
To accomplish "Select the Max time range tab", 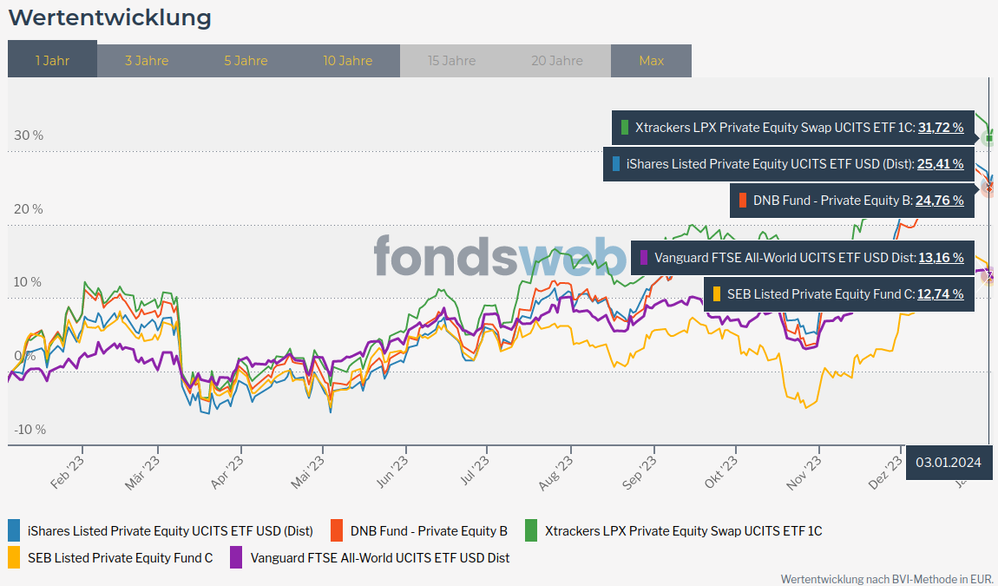I will 651,60.
